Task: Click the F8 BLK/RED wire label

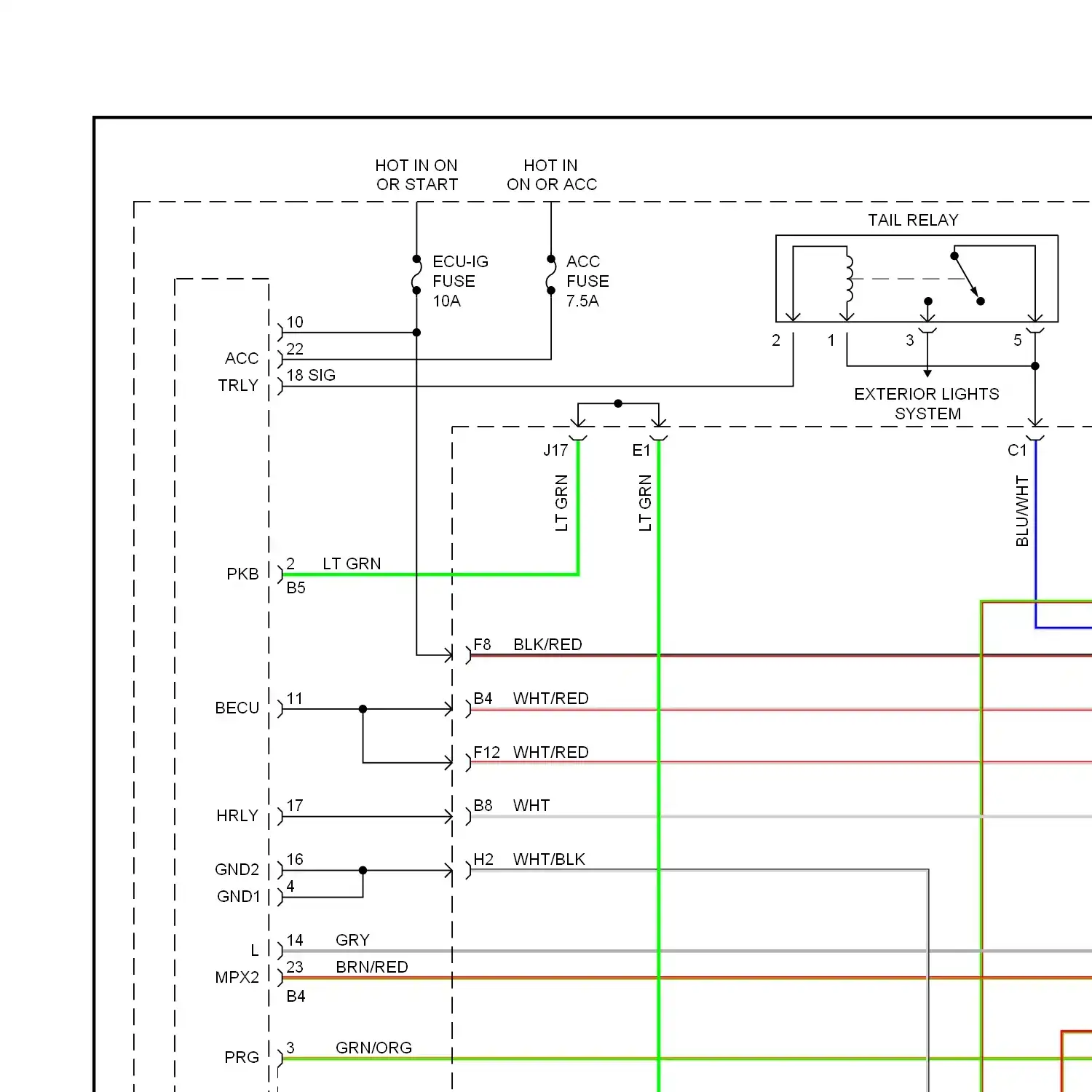Action: pyautogui.click(x=528, y=645)
